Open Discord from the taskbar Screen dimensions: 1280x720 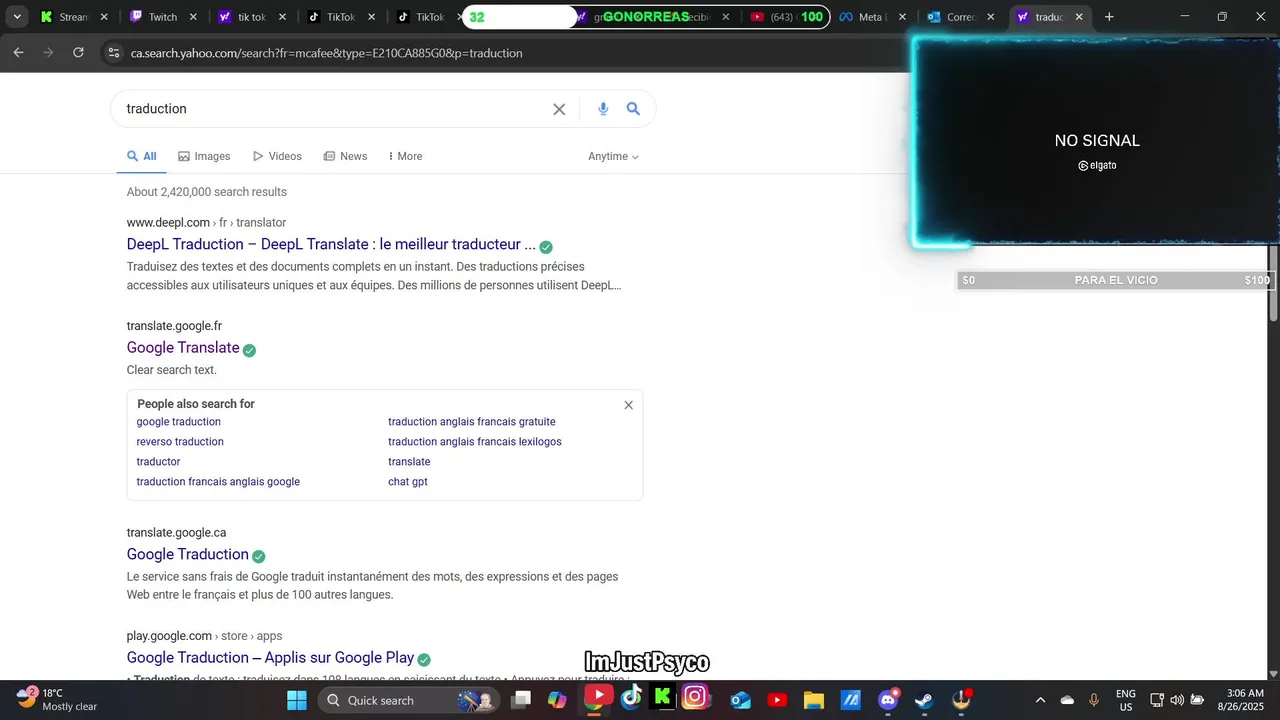(x=888, y=700)
